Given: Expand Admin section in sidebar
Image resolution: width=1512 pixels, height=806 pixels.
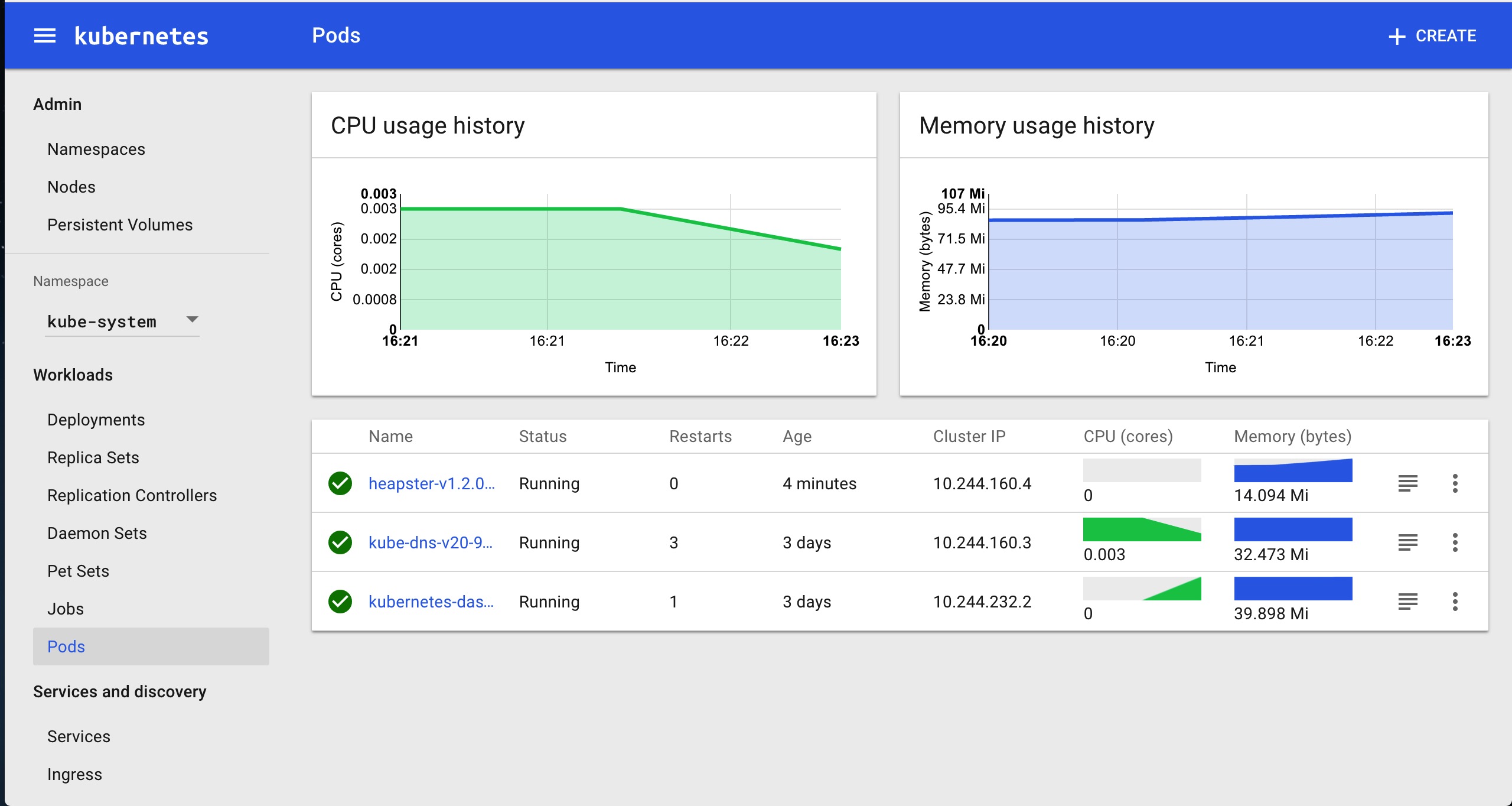Looking at the screenshot, I should [57, 104].
